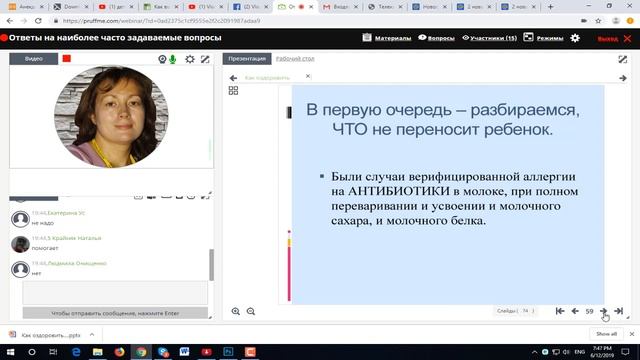Click the Режимы layout icon
The height and width of the screenshot is (360, 640).
(528, 38)
